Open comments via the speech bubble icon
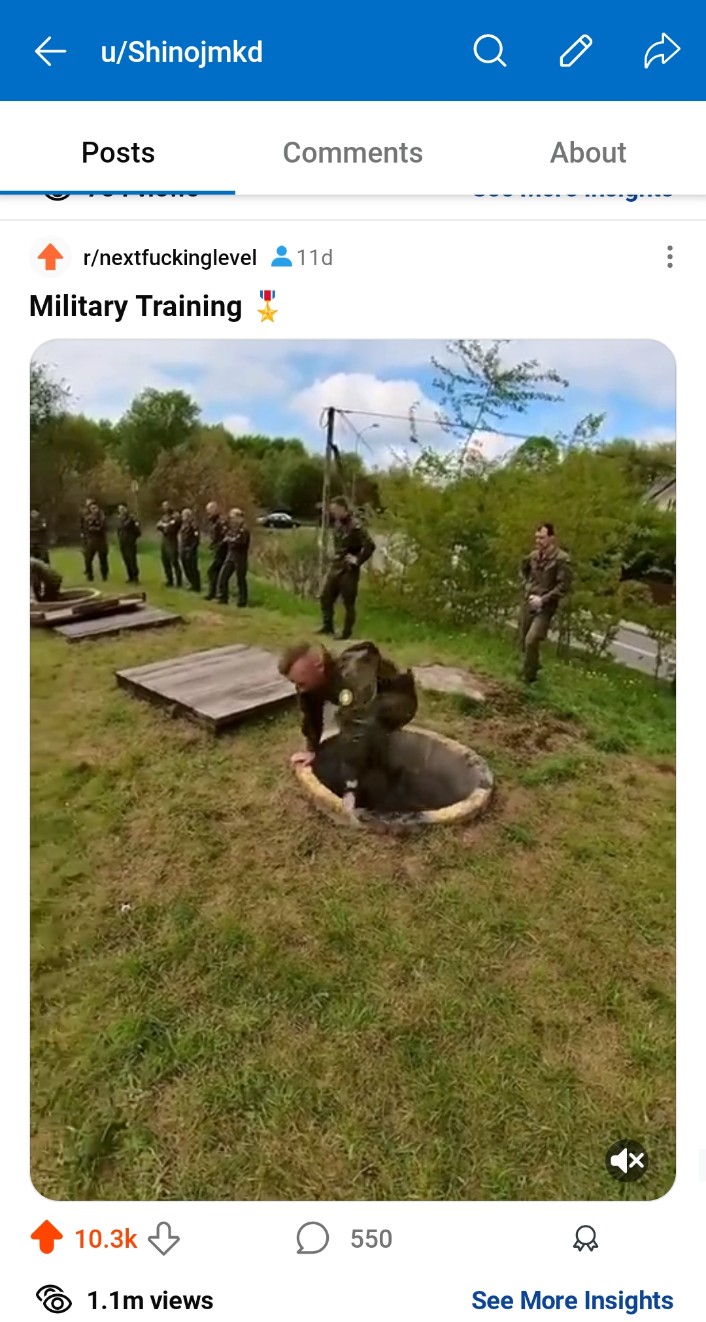706x1322 pixels. [x=313, y=1239]
